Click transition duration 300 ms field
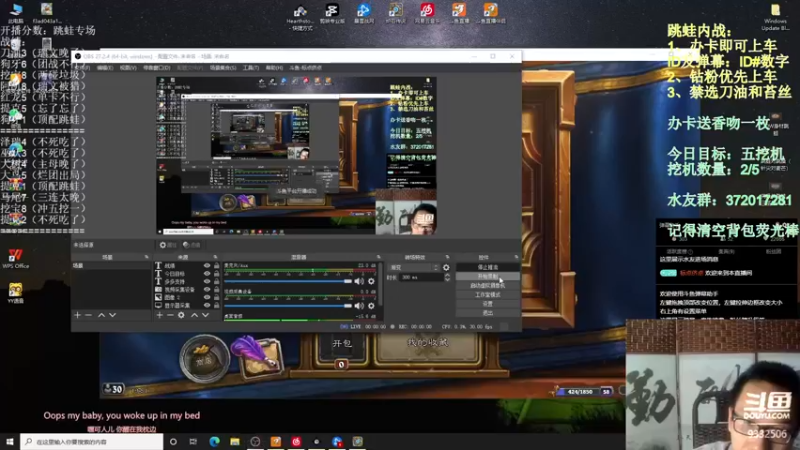The width and height of the screenshot is (800, 450). (x=421, y=278)
